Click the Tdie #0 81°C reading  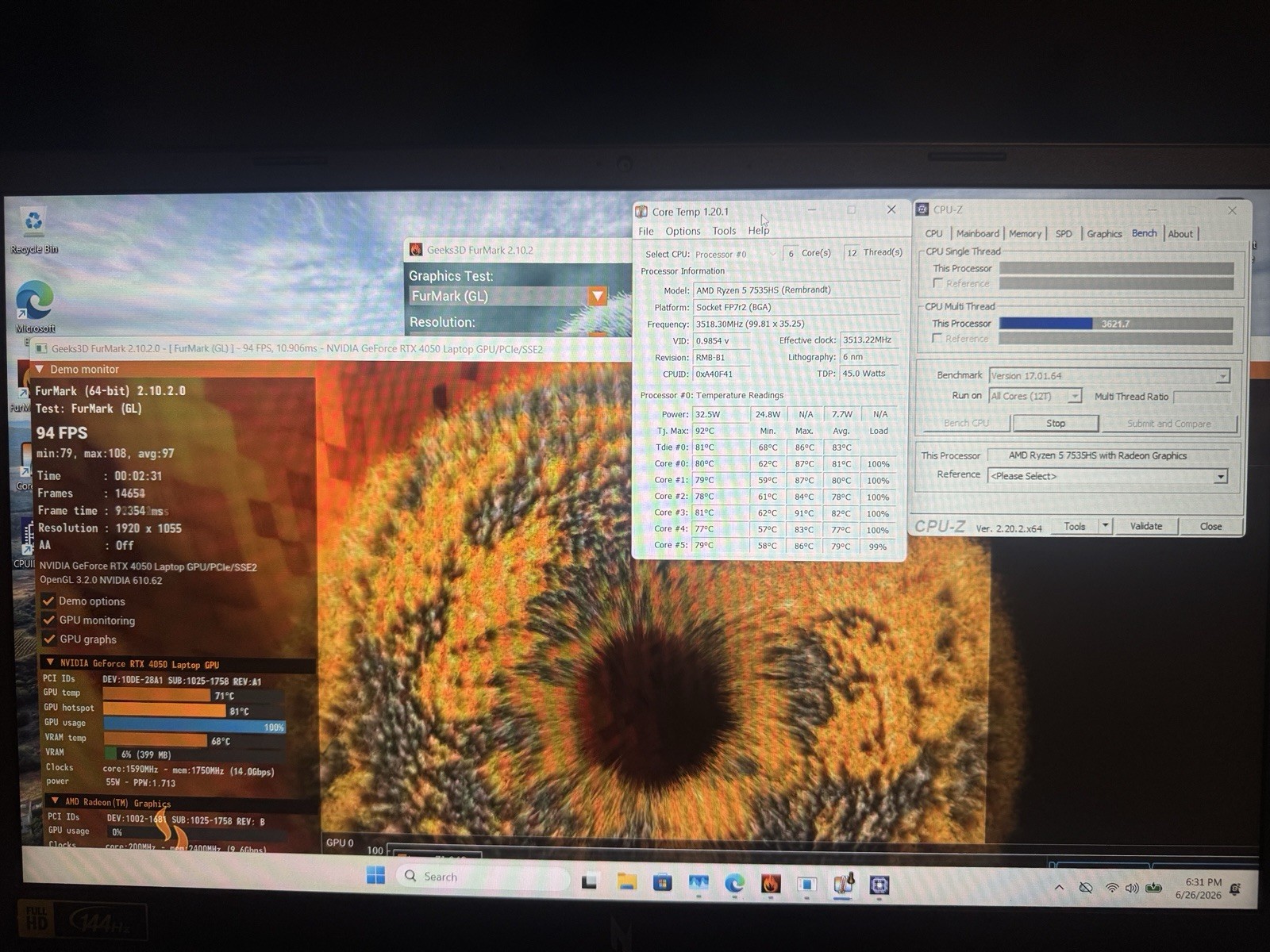click(x=720, y=447)
